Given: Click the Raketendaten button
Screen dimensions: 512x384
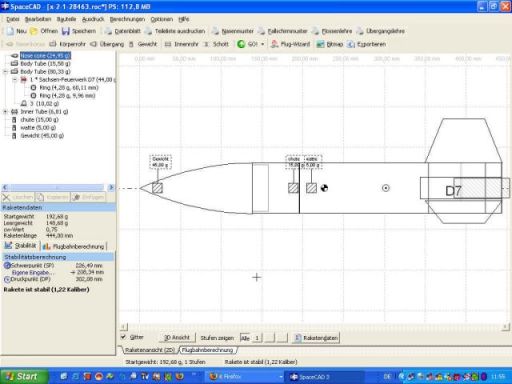Looking at the screenshot, I should click(x=316, y=338).
